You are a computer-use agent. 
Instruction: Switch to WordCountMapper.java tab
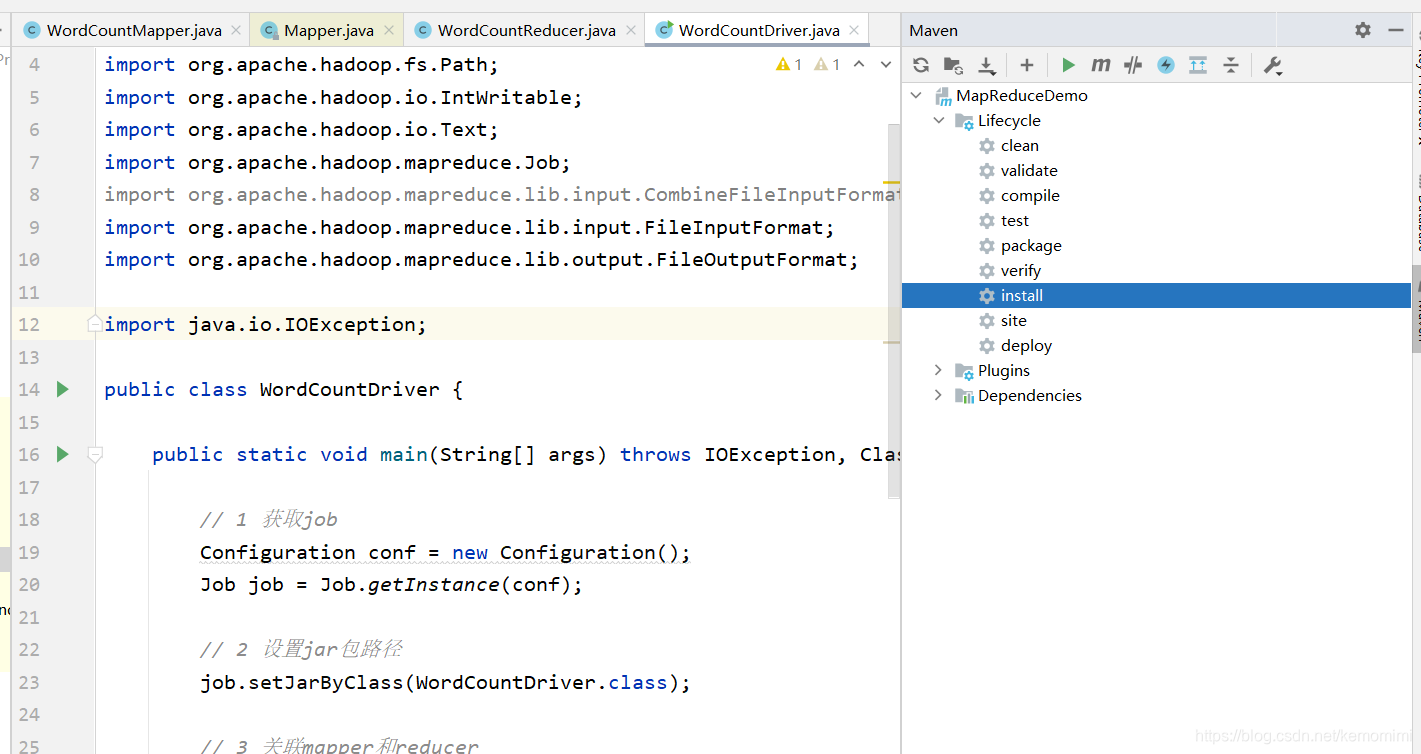tap(134, 30)
